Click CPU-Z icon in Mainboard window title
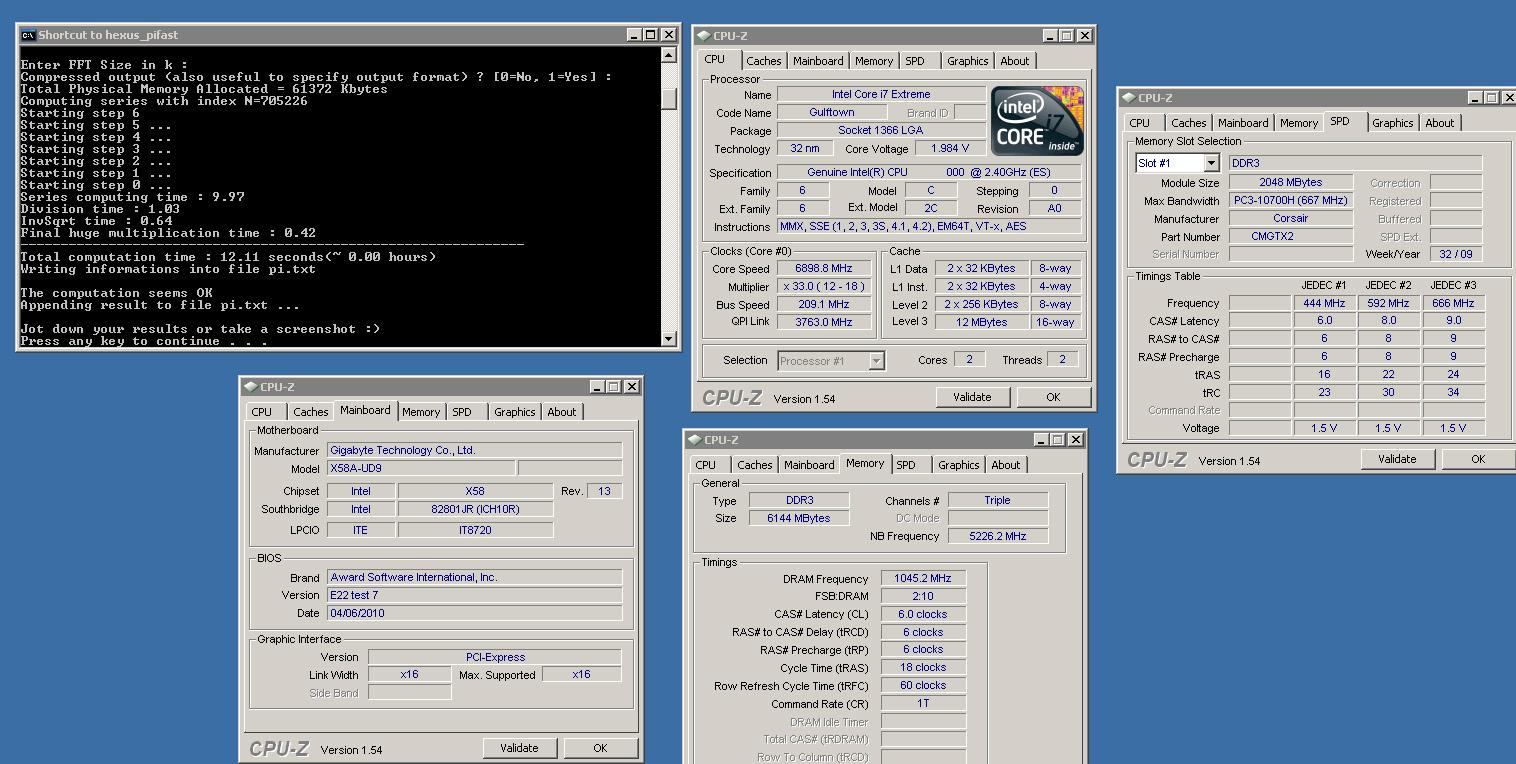This screenshot has height=764, width=1516. (251, 387)
